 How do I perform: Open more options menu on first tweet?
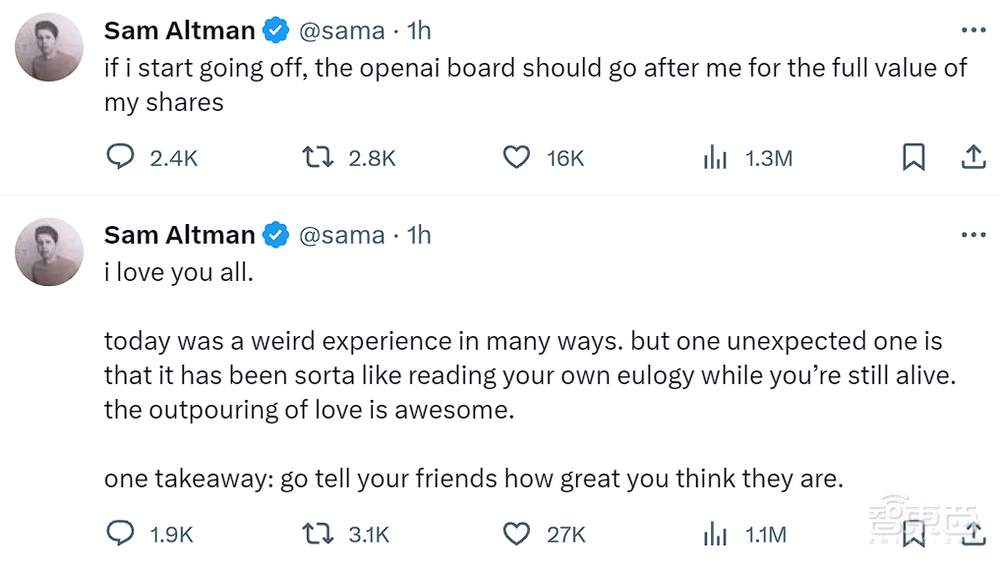coord(972,31)
